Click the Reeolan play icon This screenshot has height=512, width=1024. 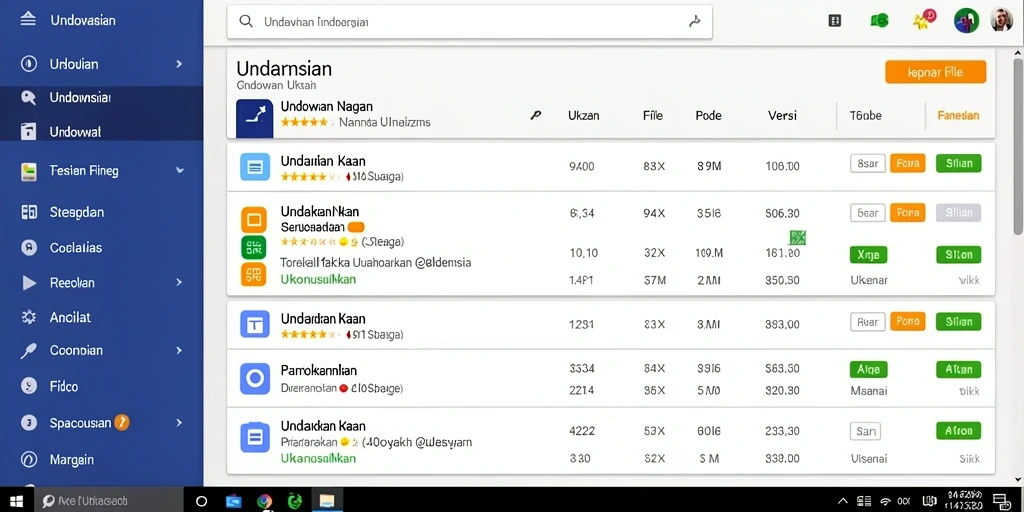pyautogui.click(x=29, y=283)
